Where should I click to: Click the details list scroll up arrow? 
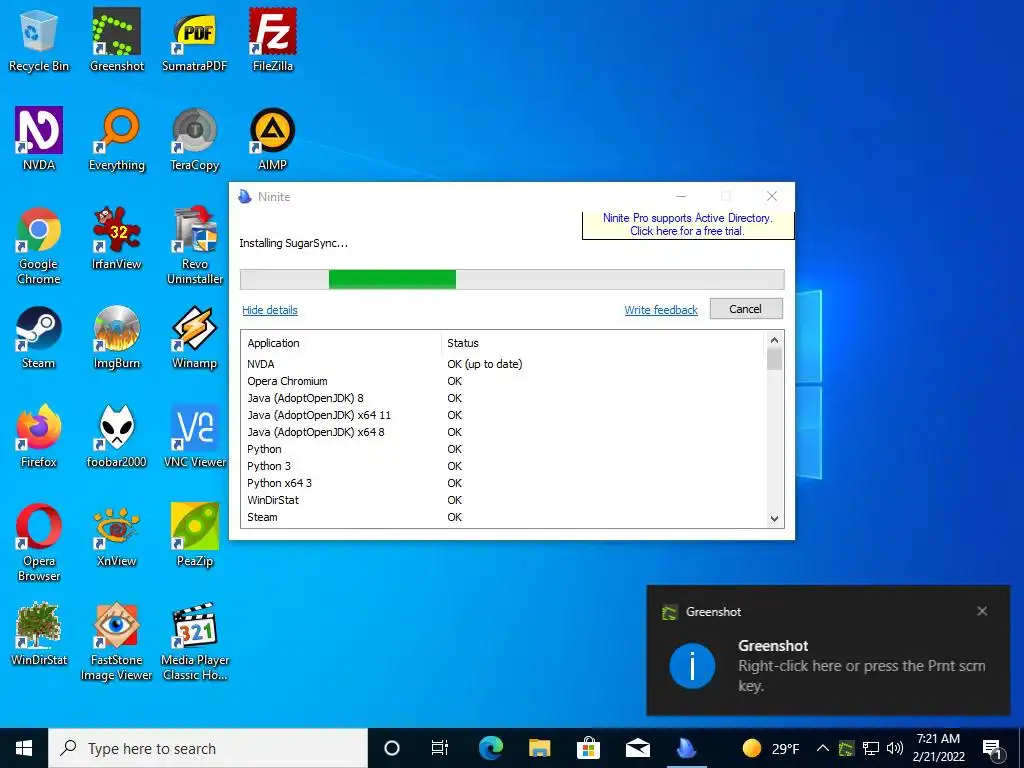pyautogui.click(x=775, y=340)
